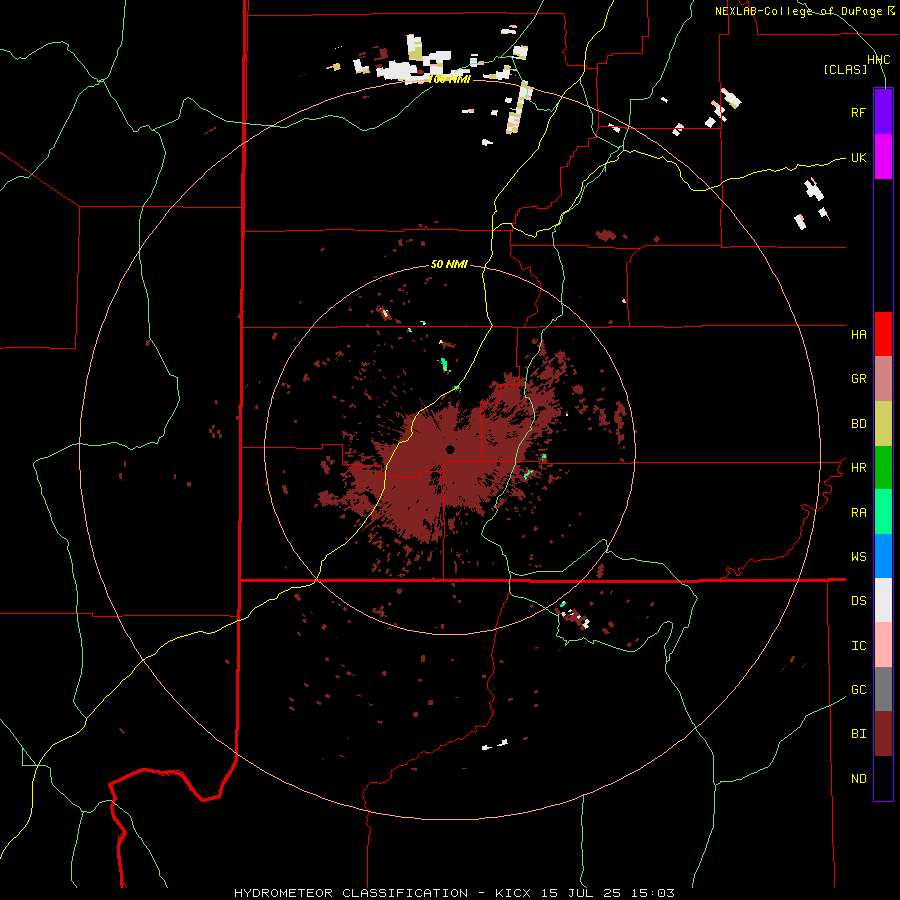Viewport: 900px width, 900px height.
Task: Click the blue WS legend swatch
Action: click(883, 556)
